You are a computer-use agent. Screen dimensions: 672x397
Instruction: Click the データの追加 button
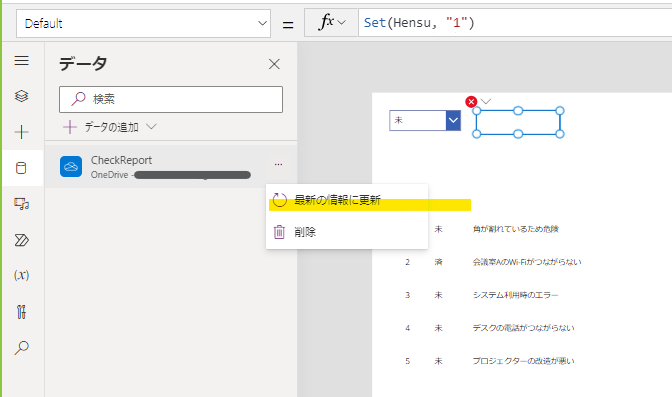[110, 127]
